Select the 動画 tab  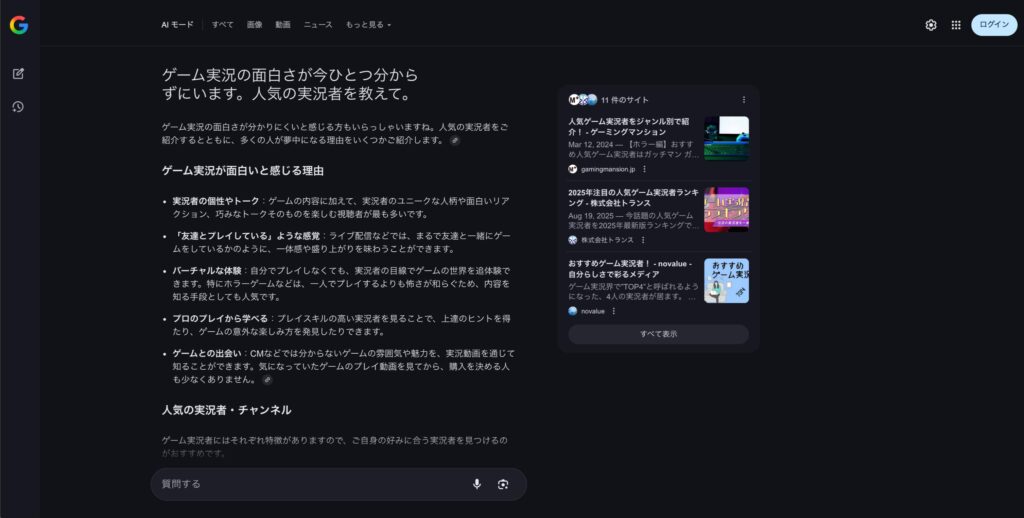click(x=283, y=24)
